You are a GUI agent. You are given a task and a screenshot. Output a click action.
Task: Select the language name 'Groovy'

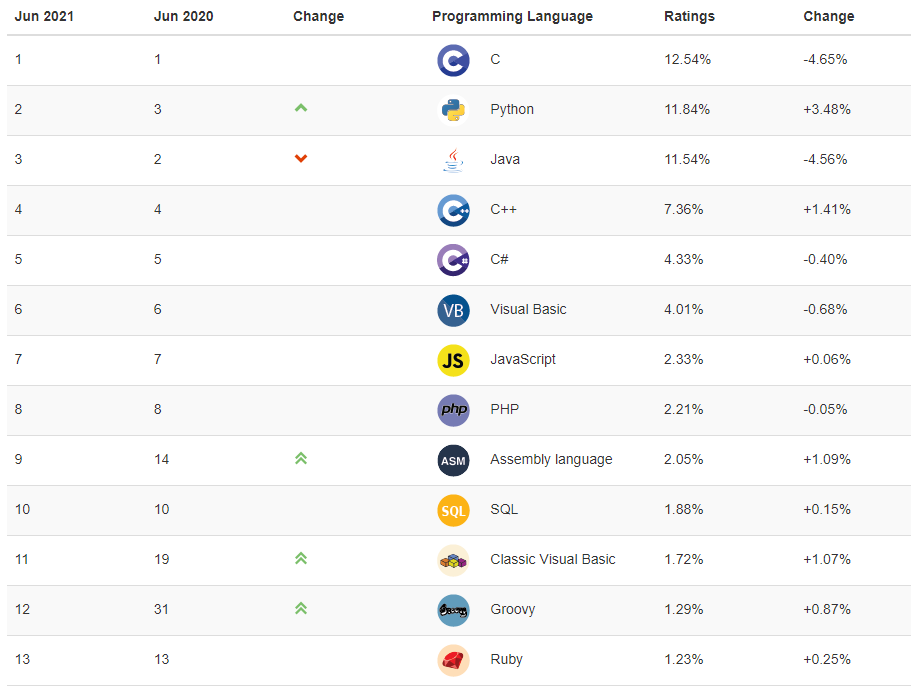click(x=512, y=609)
